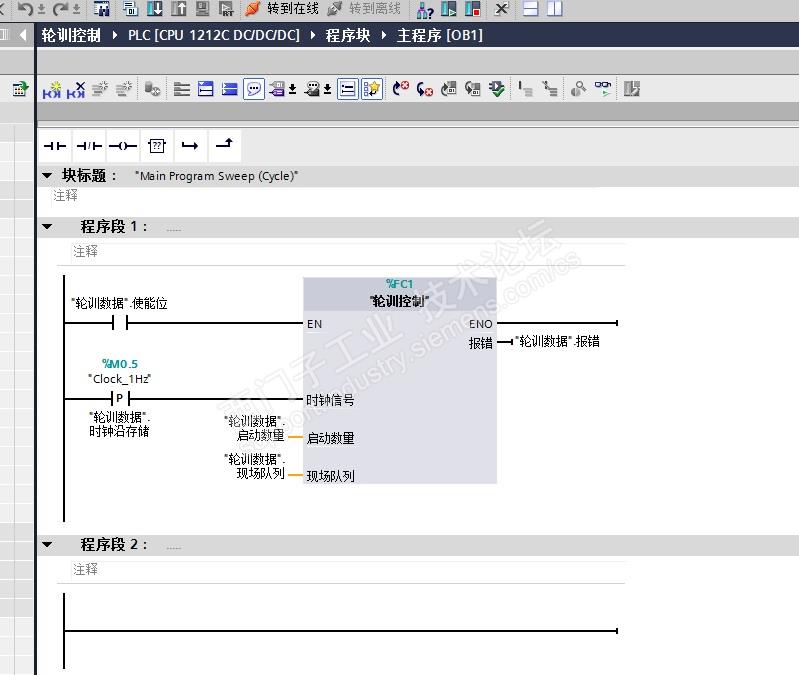This screenshot has width=799, height=675.
Task: Click 轮训控制 project breadcrumb
Action: tap(71, 35)
